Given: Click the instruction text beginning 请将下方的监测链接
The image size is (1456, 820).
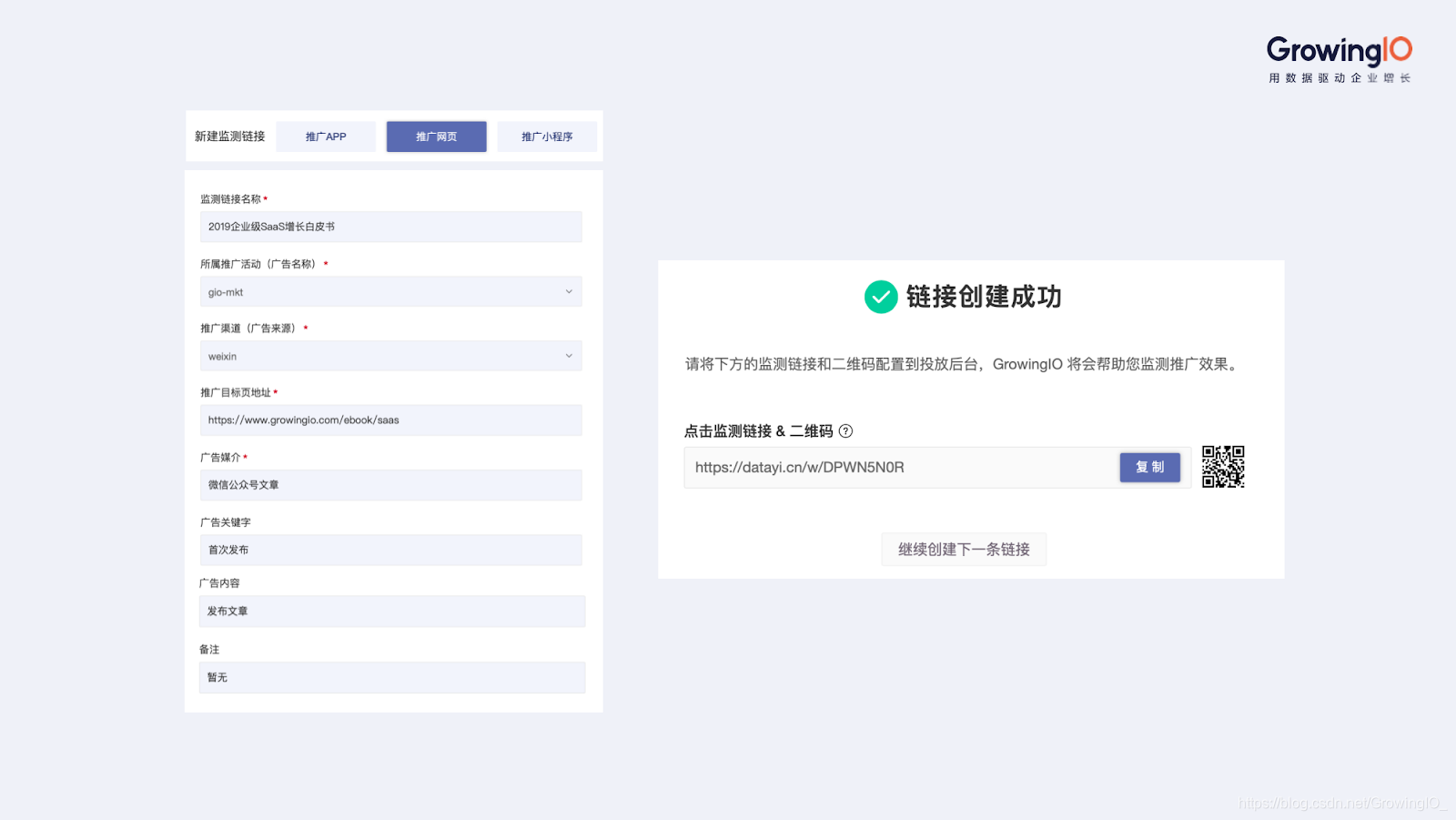Looking at the screenshot, I should click(x=964, y=364).
